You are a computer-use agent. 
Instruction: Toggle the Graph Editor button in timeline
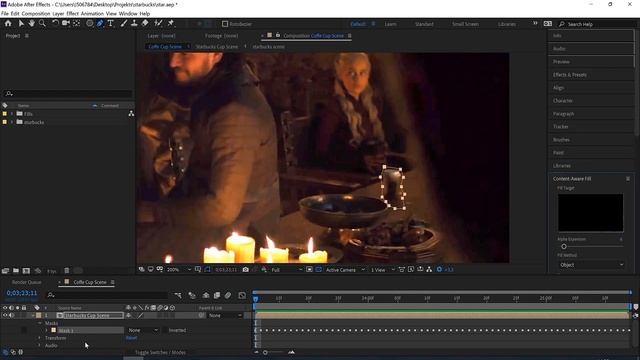pyautogui.click(x=242, y=295)
